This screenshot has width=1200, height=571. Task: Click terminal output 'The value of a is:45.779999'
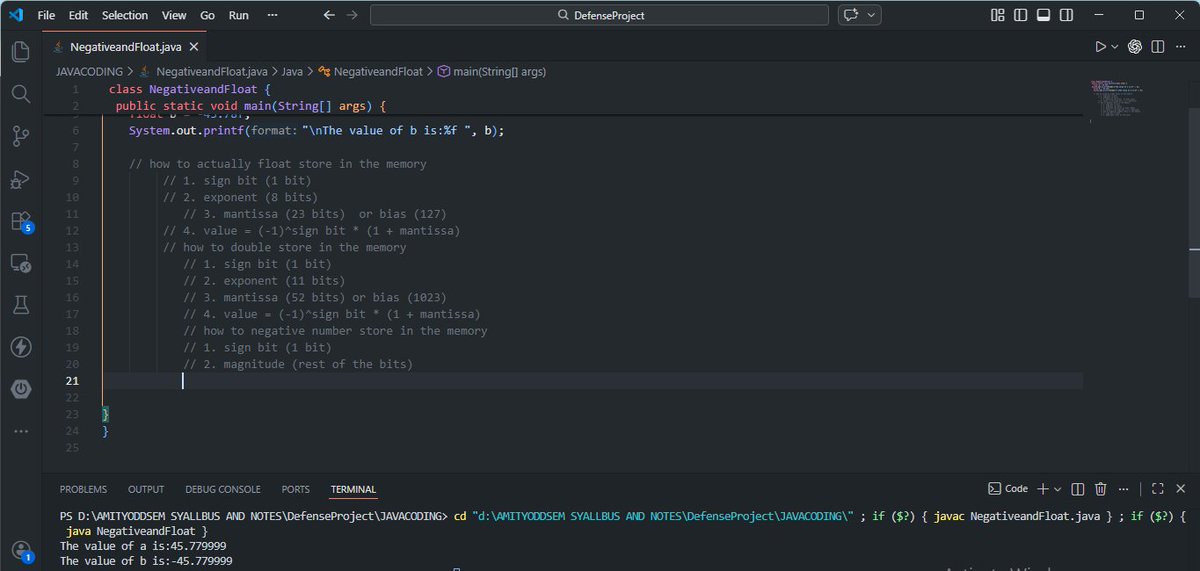(x=142, y=546)
